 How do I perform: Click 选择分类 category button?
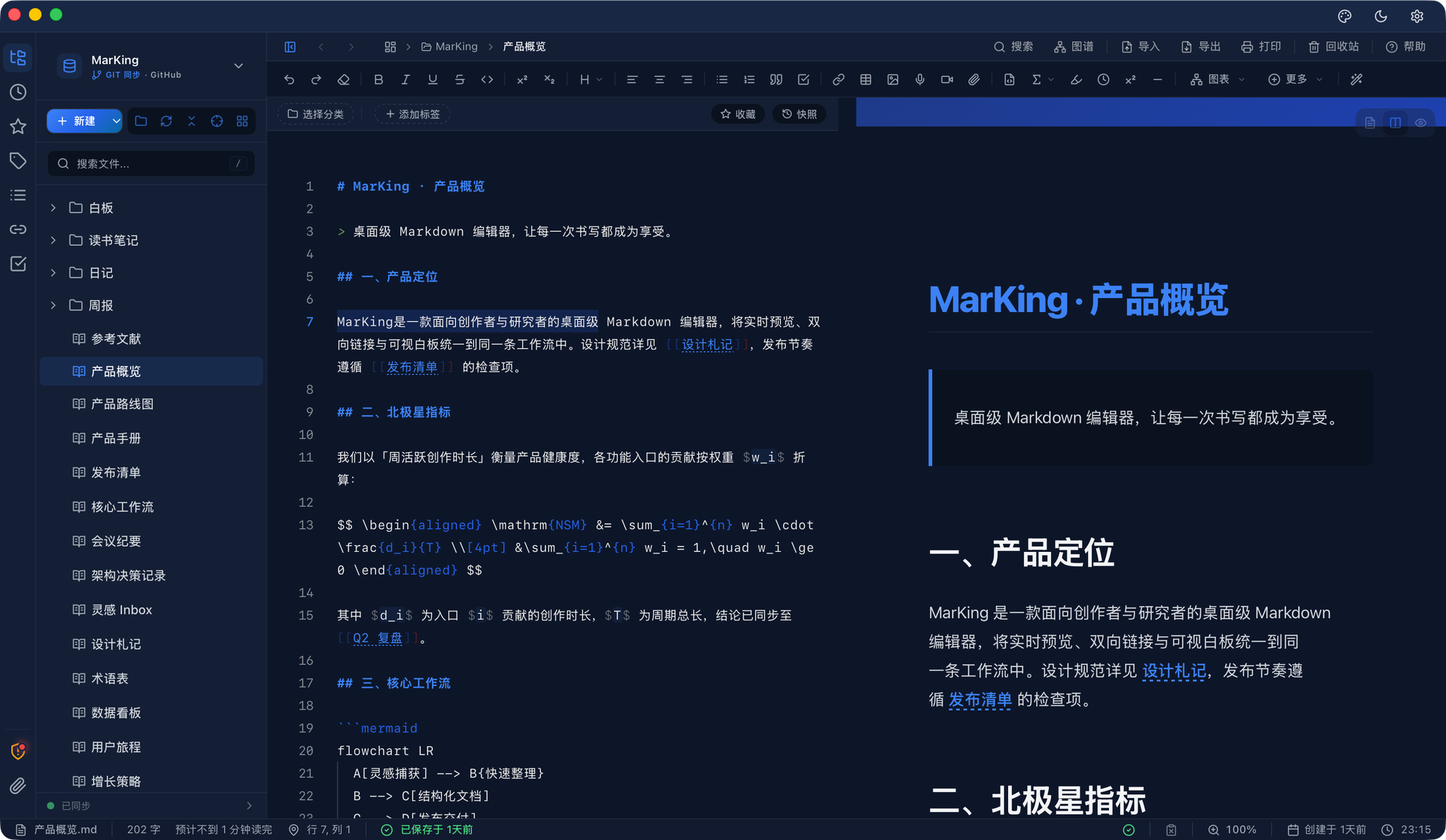point(315,114)
